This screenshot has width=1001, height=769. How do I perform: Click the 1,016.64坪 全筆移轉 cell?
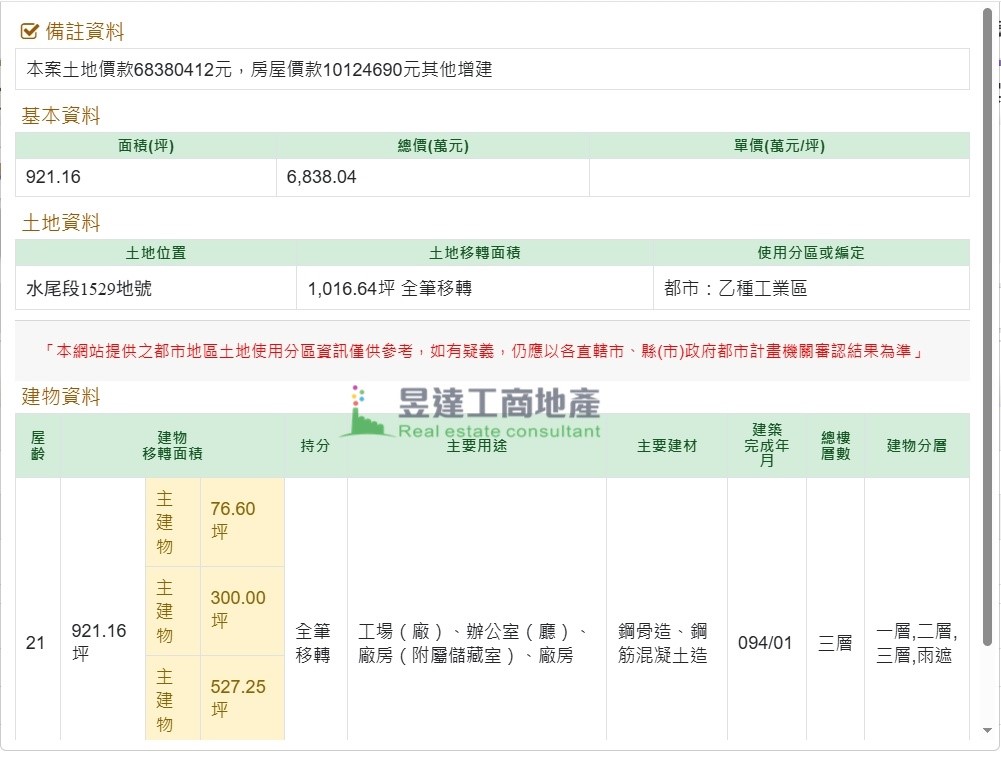pyautogui.click(x=389, y=289)
